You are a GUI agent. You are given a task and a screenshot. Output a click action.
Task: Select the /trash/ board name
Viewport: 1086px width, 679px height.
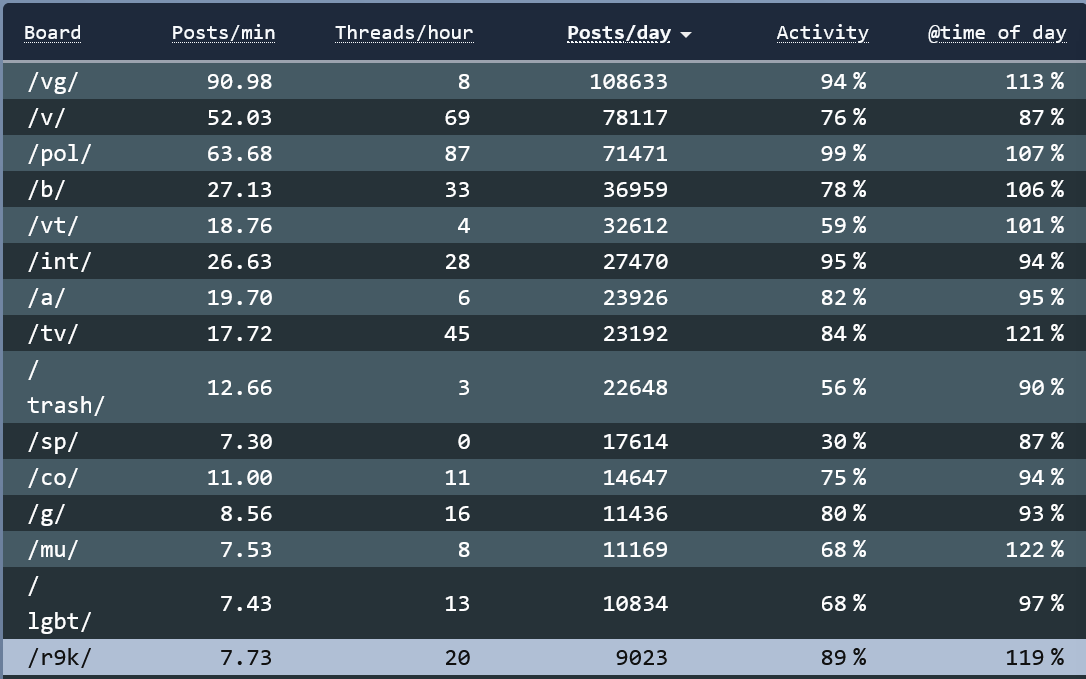tap(66, 387)
